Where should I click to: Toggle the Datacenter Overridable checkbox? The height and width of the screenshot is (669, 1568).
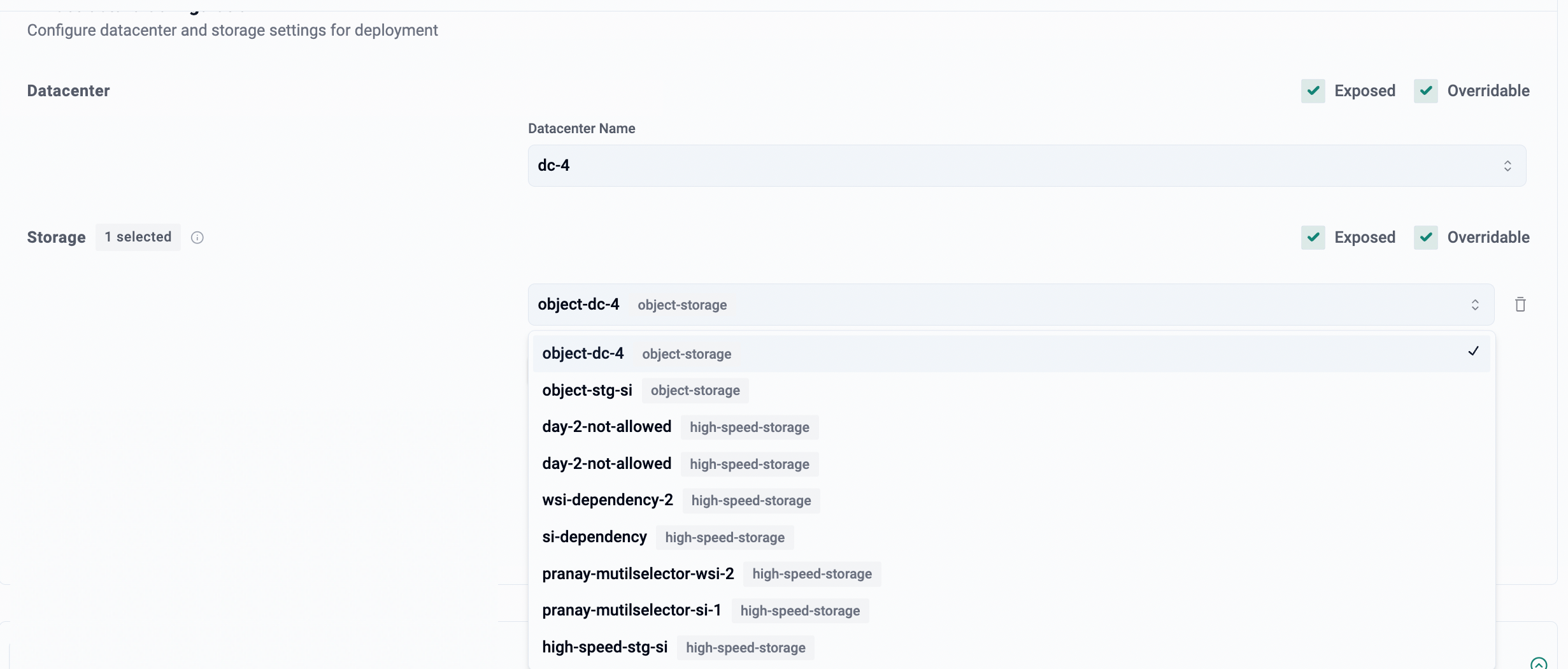coord(1426,91)
